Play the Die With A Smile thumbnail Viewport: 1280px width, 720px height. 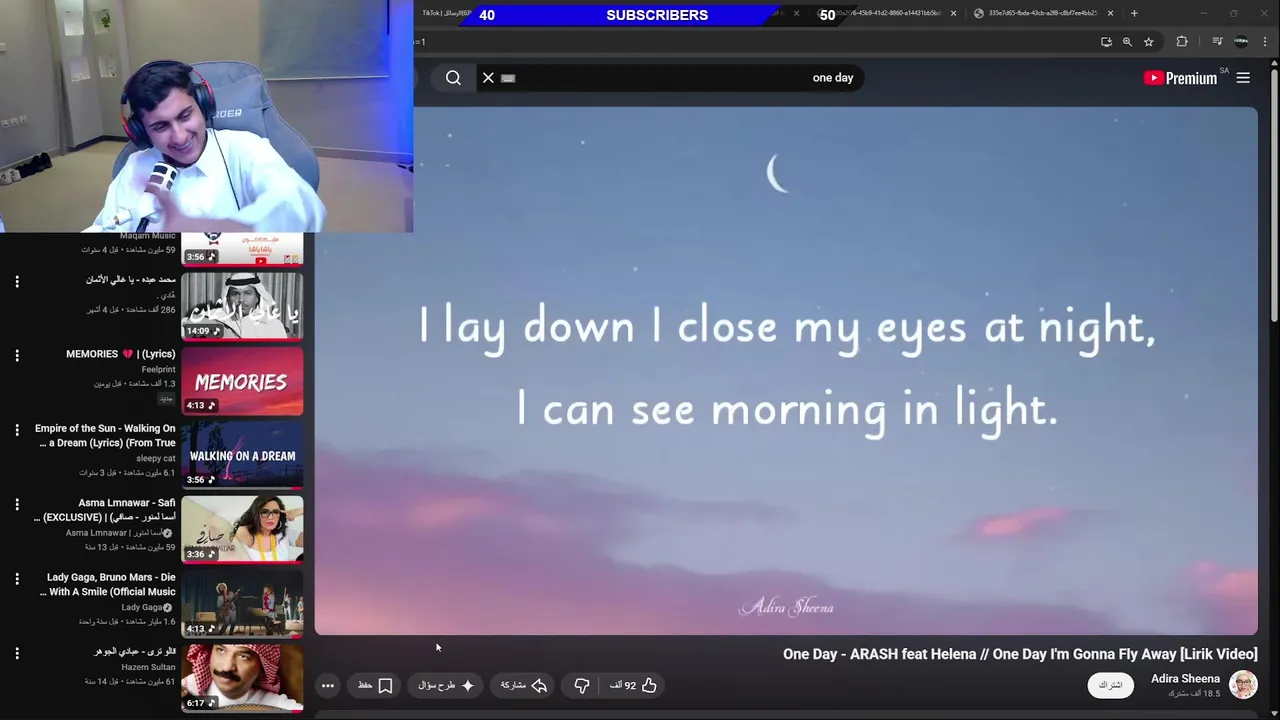242,603
